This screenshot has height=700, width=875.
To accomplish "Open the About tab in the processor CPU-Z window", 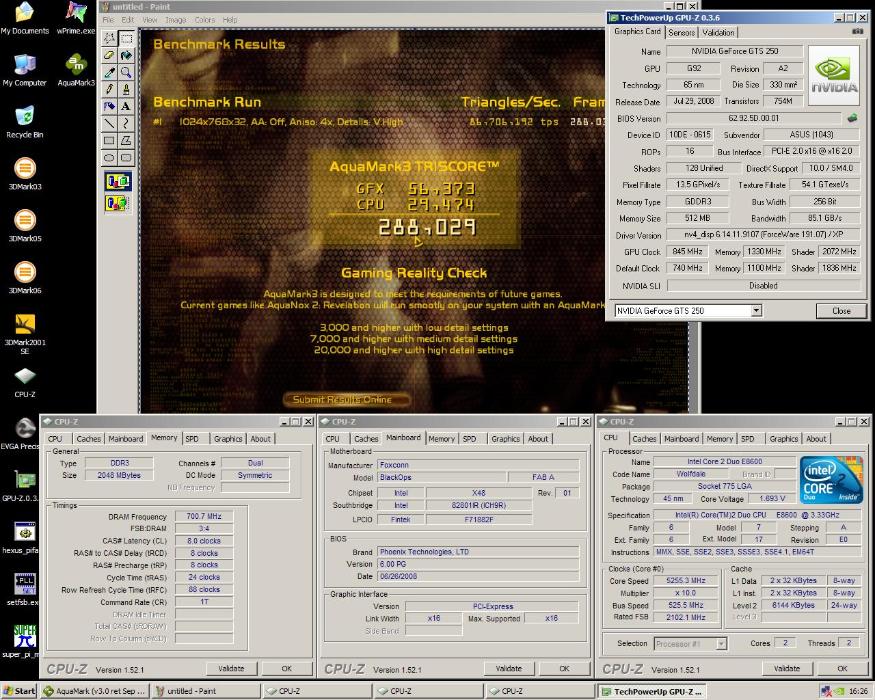I will [x=816, y=439].
